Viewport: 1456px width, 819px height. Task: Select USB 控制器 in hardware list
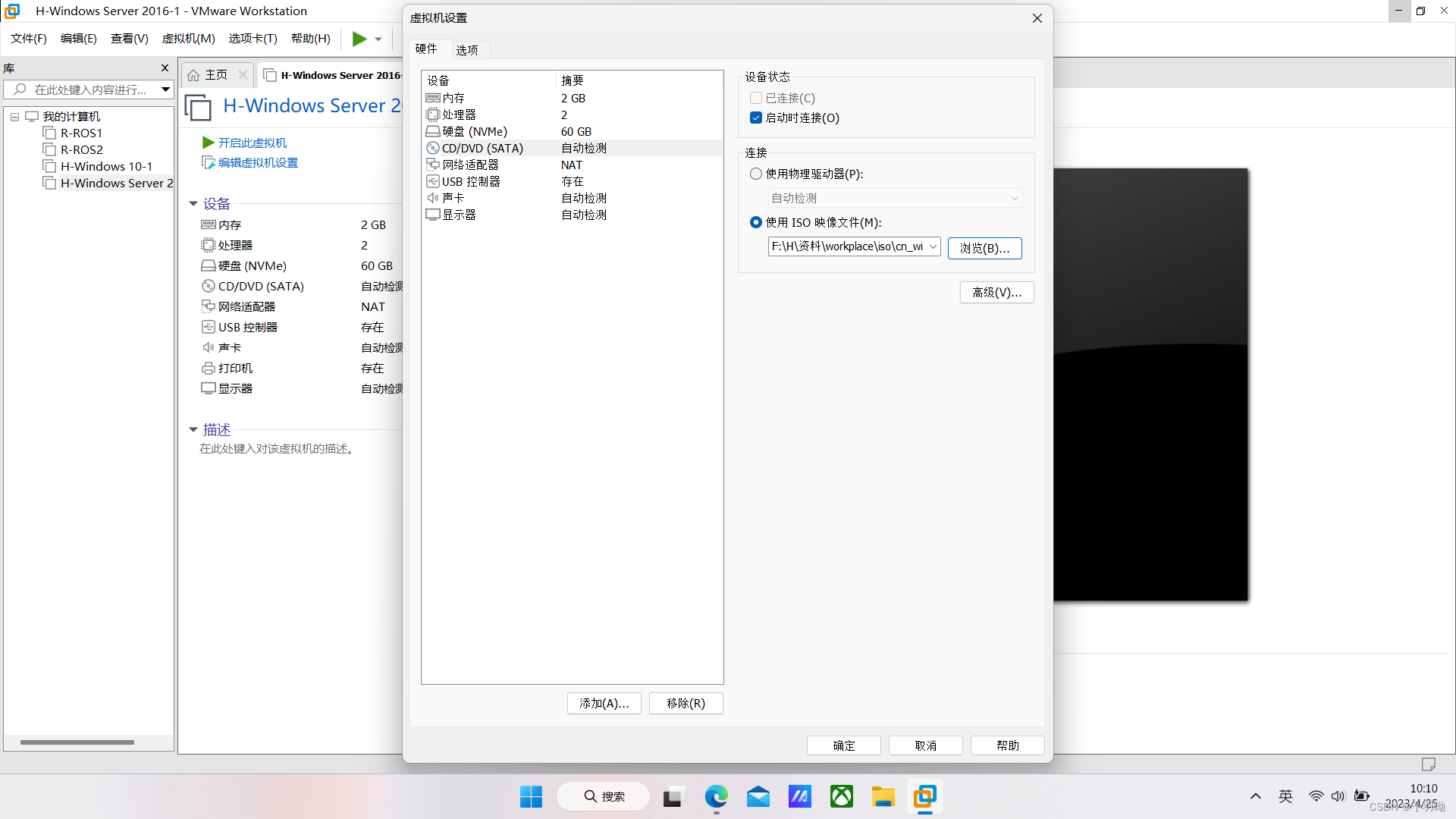point(573,181)
